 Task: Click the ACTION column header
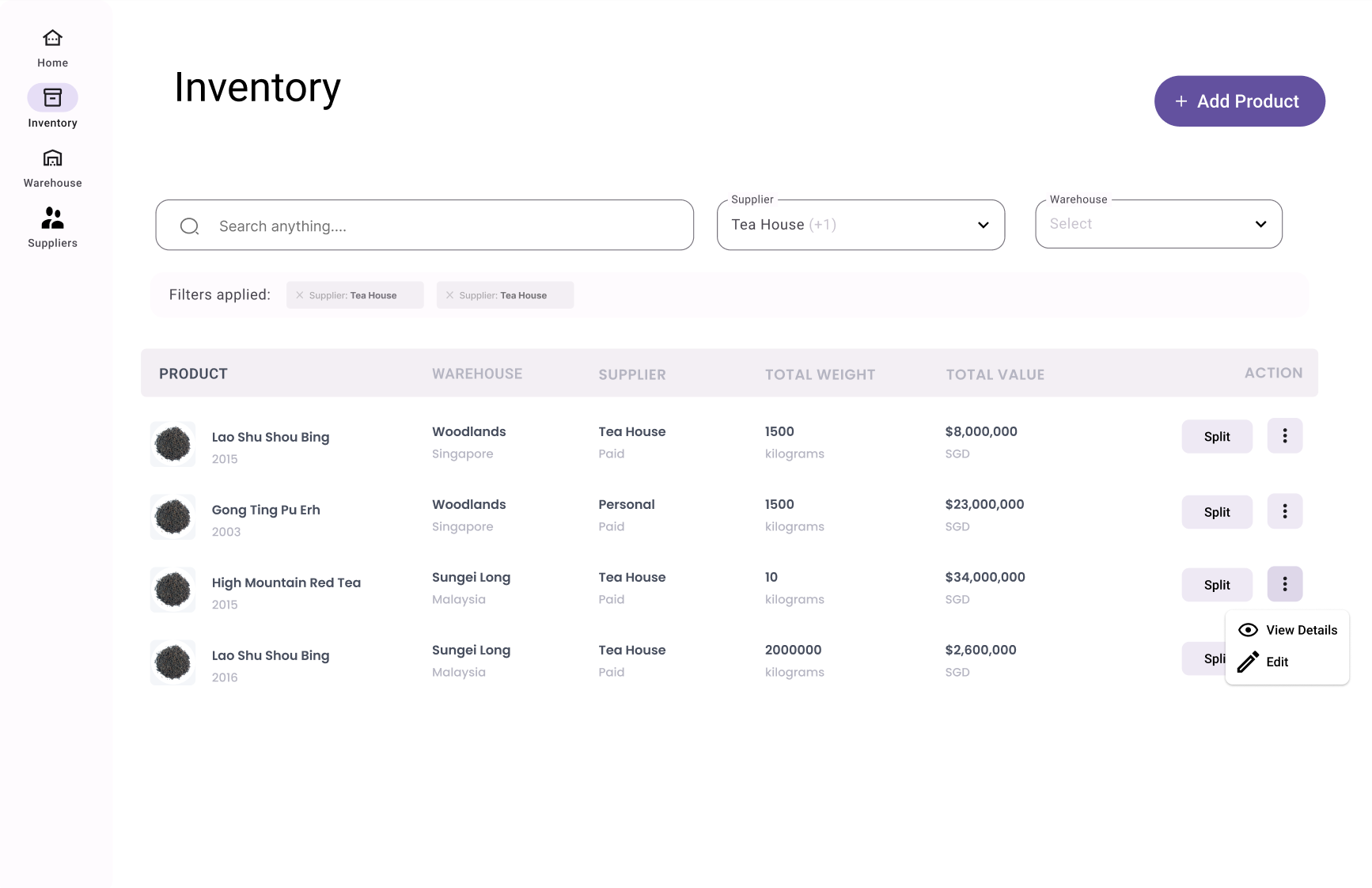pyautogui.click(x=1273, y=373)
